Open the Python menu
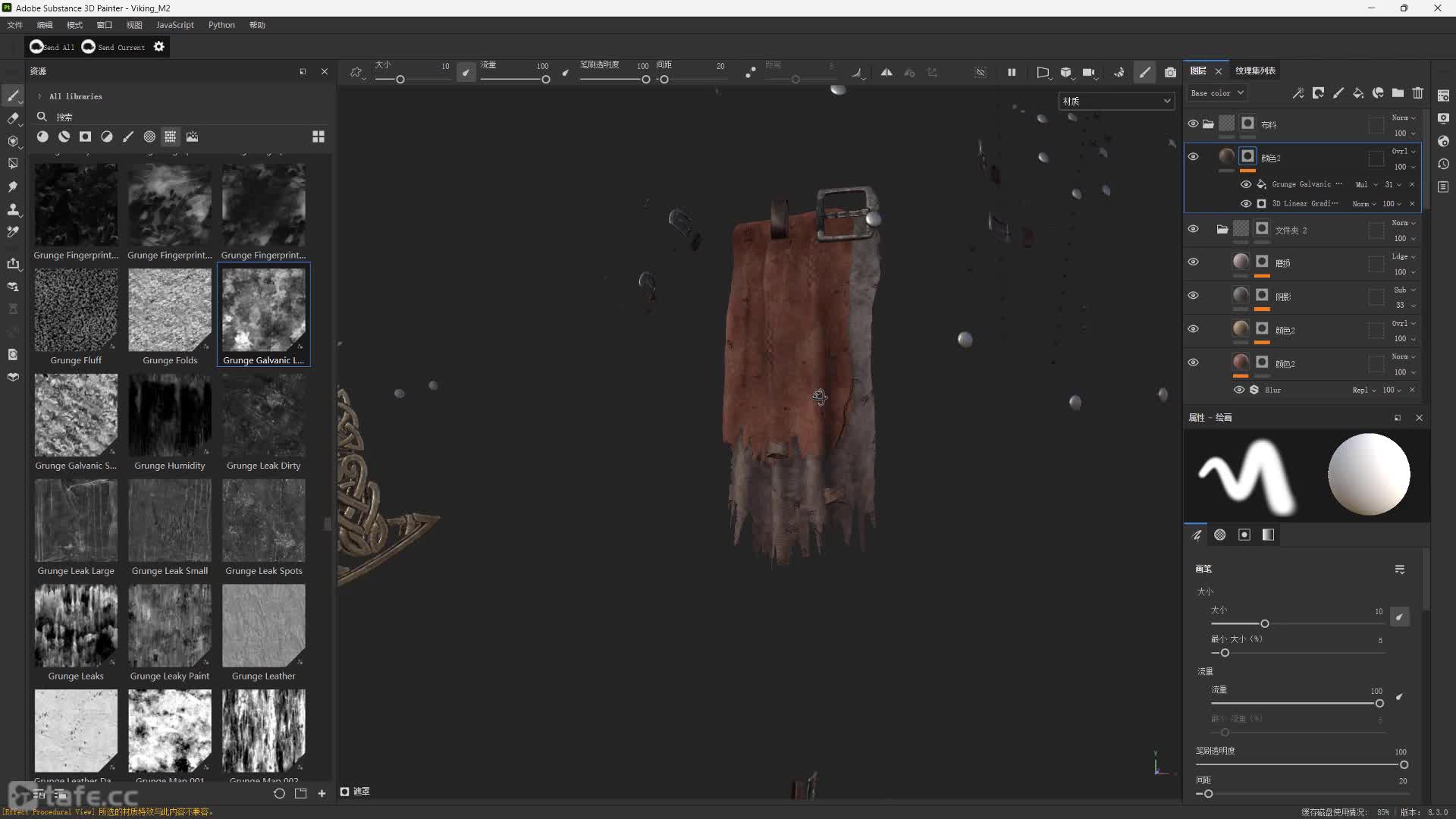Screen dimensions: 1456x819 [221, 25]
